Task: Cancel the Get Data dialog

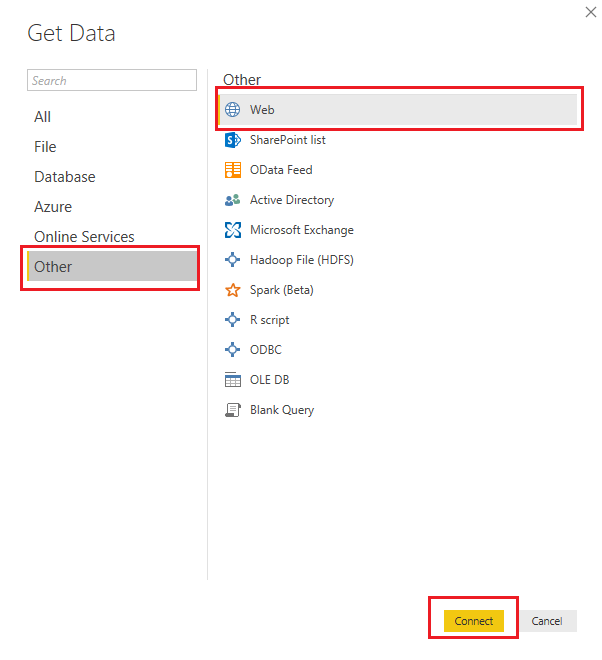Action: pyautogui.click(x=547, y=621)
